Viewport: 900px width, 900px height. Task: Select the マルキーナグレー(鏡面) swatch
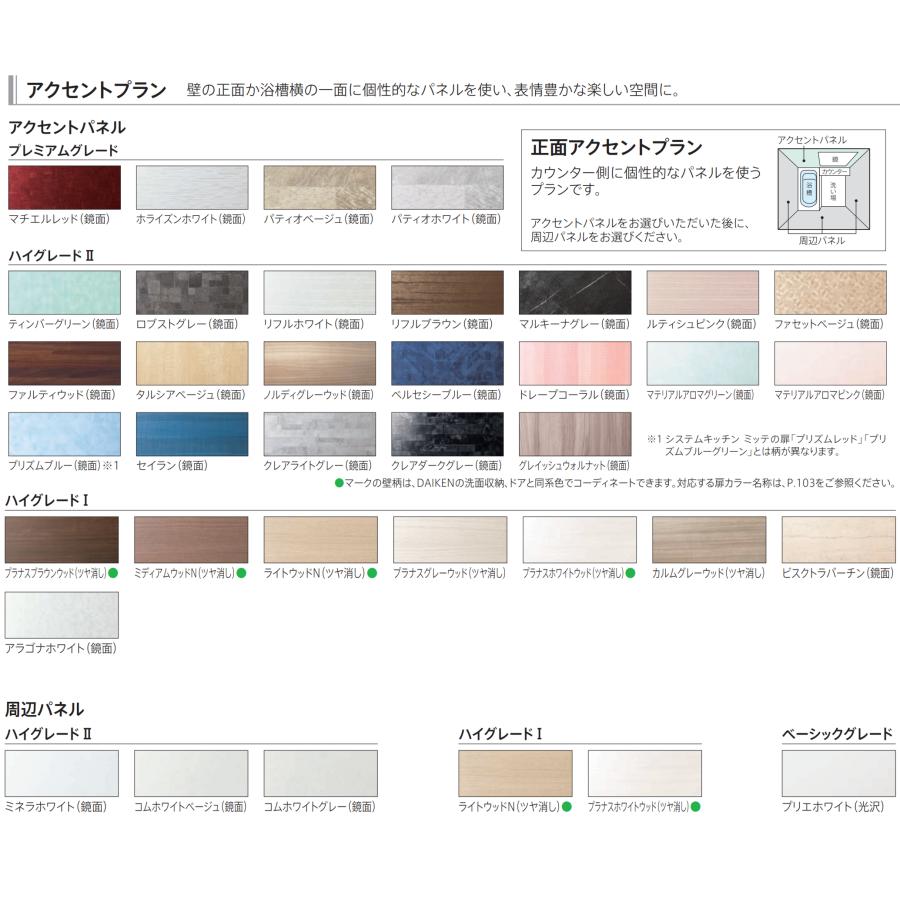pos(576,292)
